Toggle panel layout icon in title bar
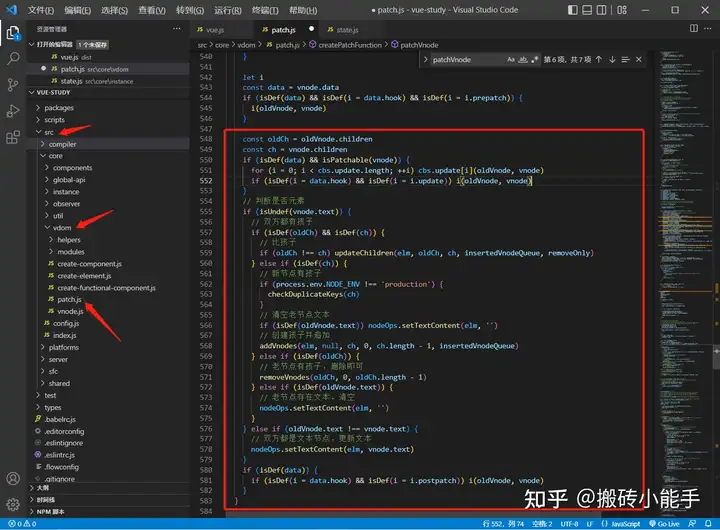720x530 pixels. point(587,10)
